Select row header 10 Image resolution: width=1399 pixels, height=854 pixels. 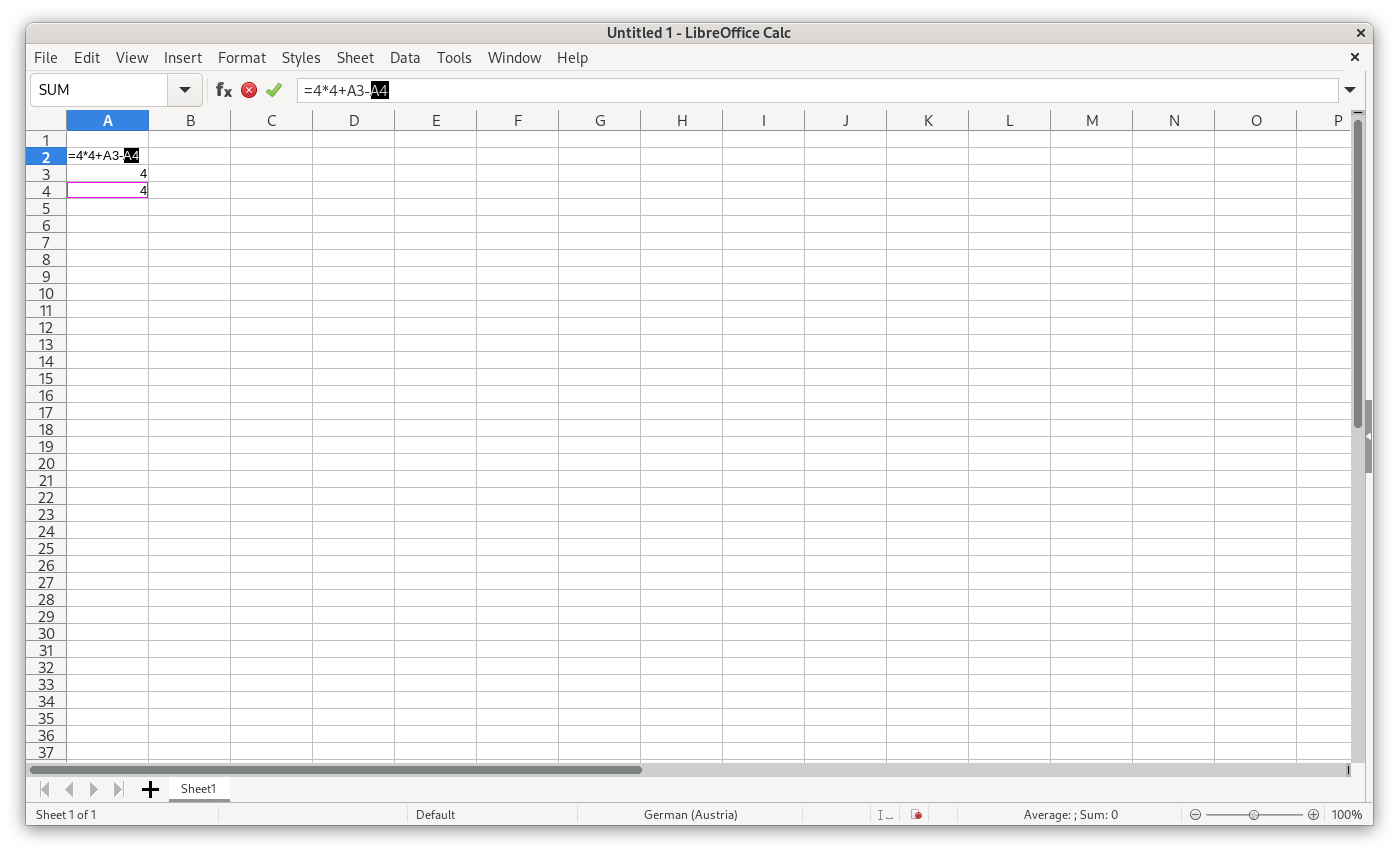[46, 293]
